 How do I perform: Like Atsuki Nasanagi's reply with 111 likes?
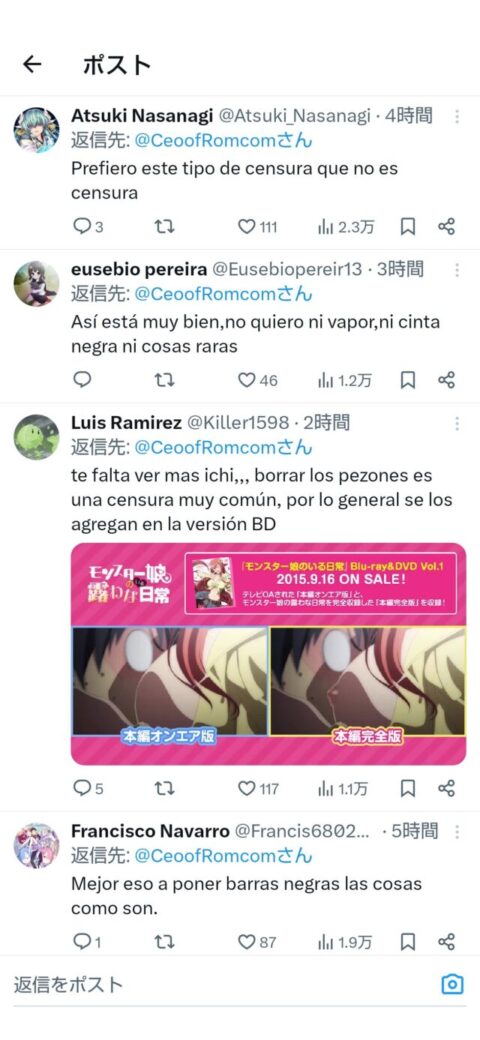click(x=257, y=228)
